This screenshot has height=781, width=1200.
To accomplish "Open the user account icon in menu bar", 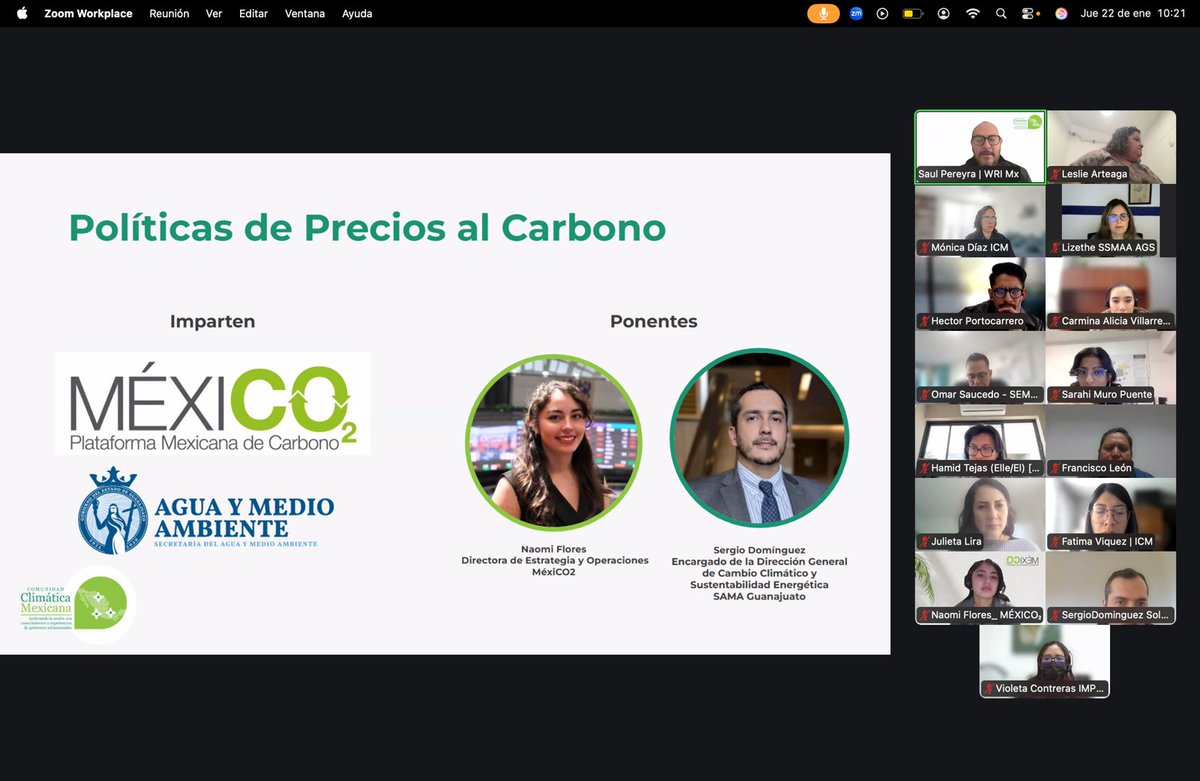I will tap(941, 13).
